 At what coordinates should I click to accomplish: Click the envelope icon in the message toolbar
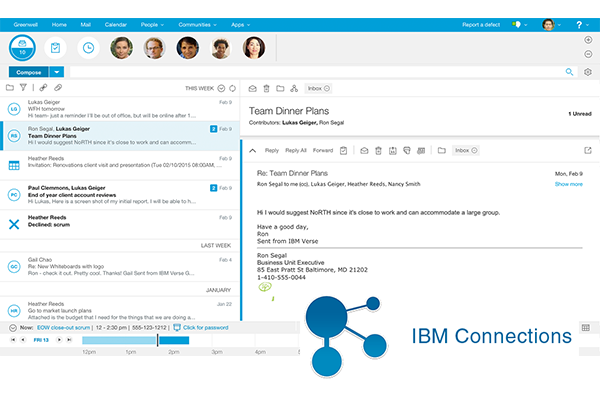[364, 150]
